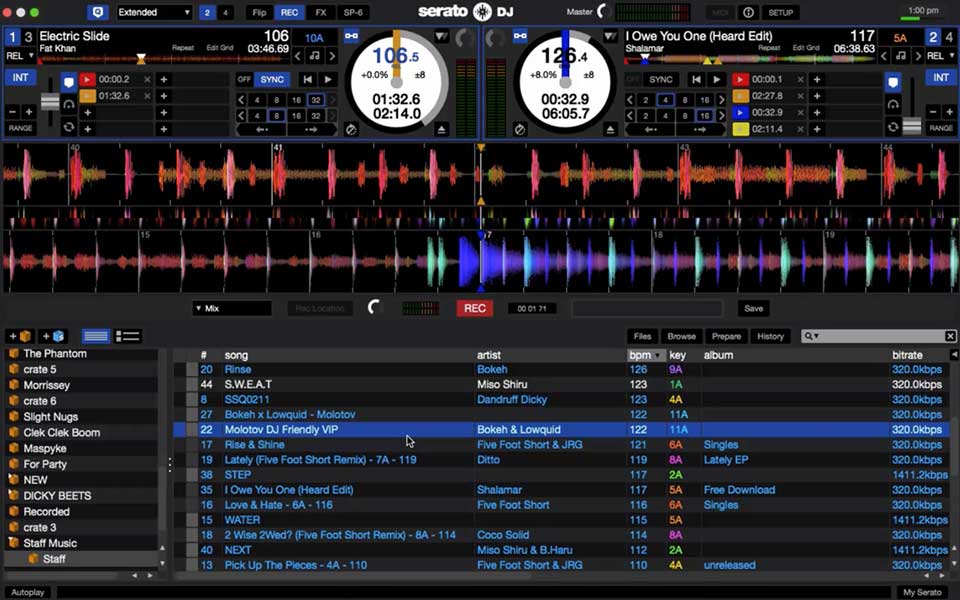Switch library to detailed list view icon
Screen dimensions: 960x600
[126, 336]
